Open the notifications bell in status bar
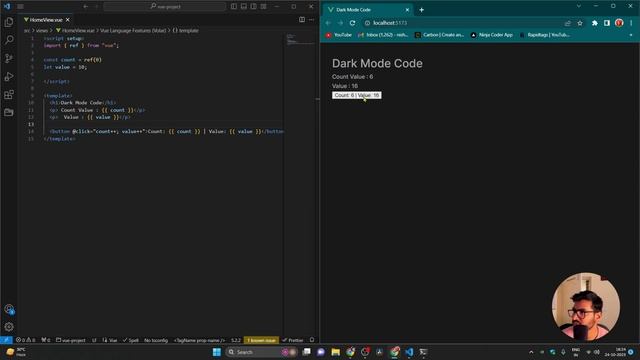The image size is (640, 360). click(312, 340)
